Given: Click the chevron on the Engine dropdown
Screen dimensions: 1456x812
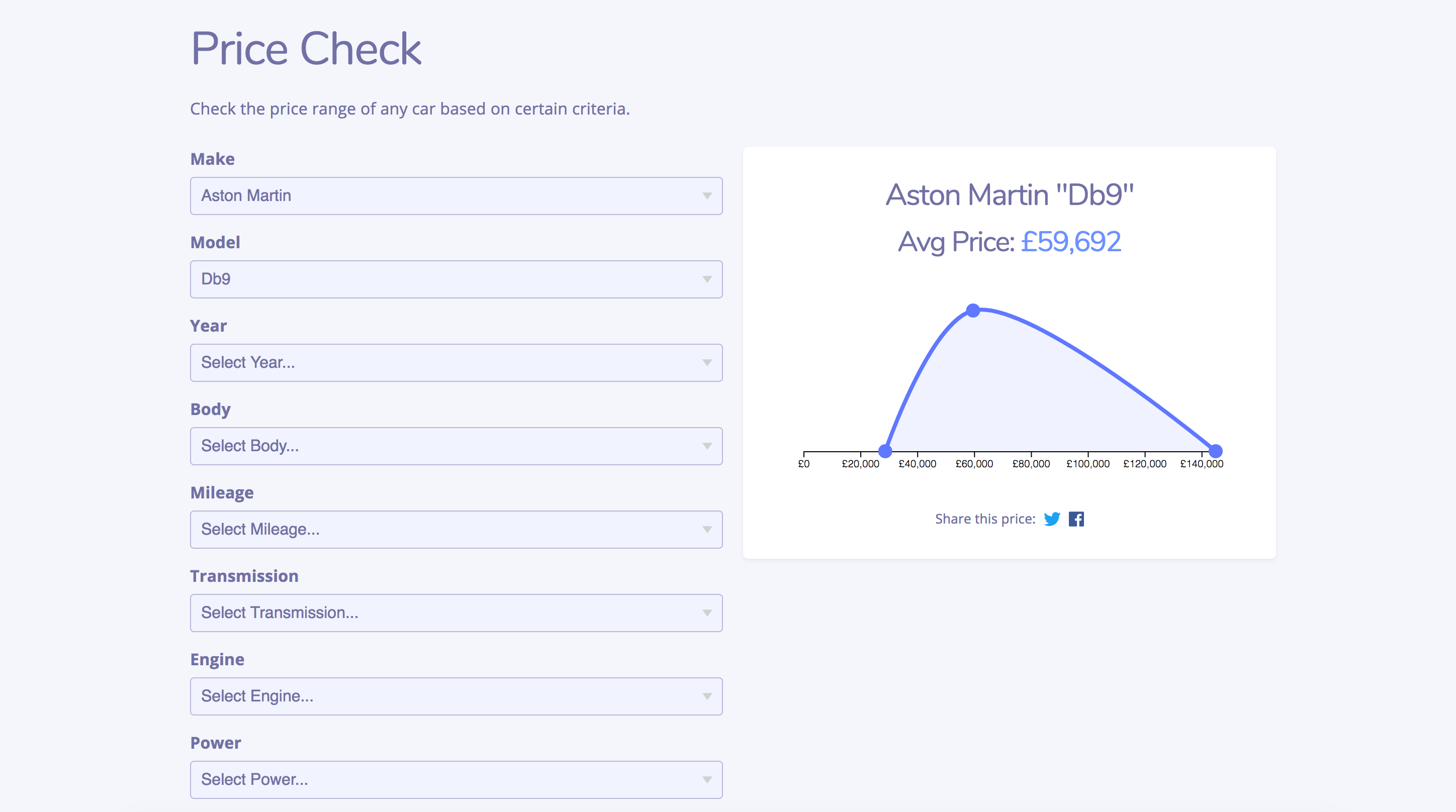Looking at the screenshot, I should (x=706, y=696).
